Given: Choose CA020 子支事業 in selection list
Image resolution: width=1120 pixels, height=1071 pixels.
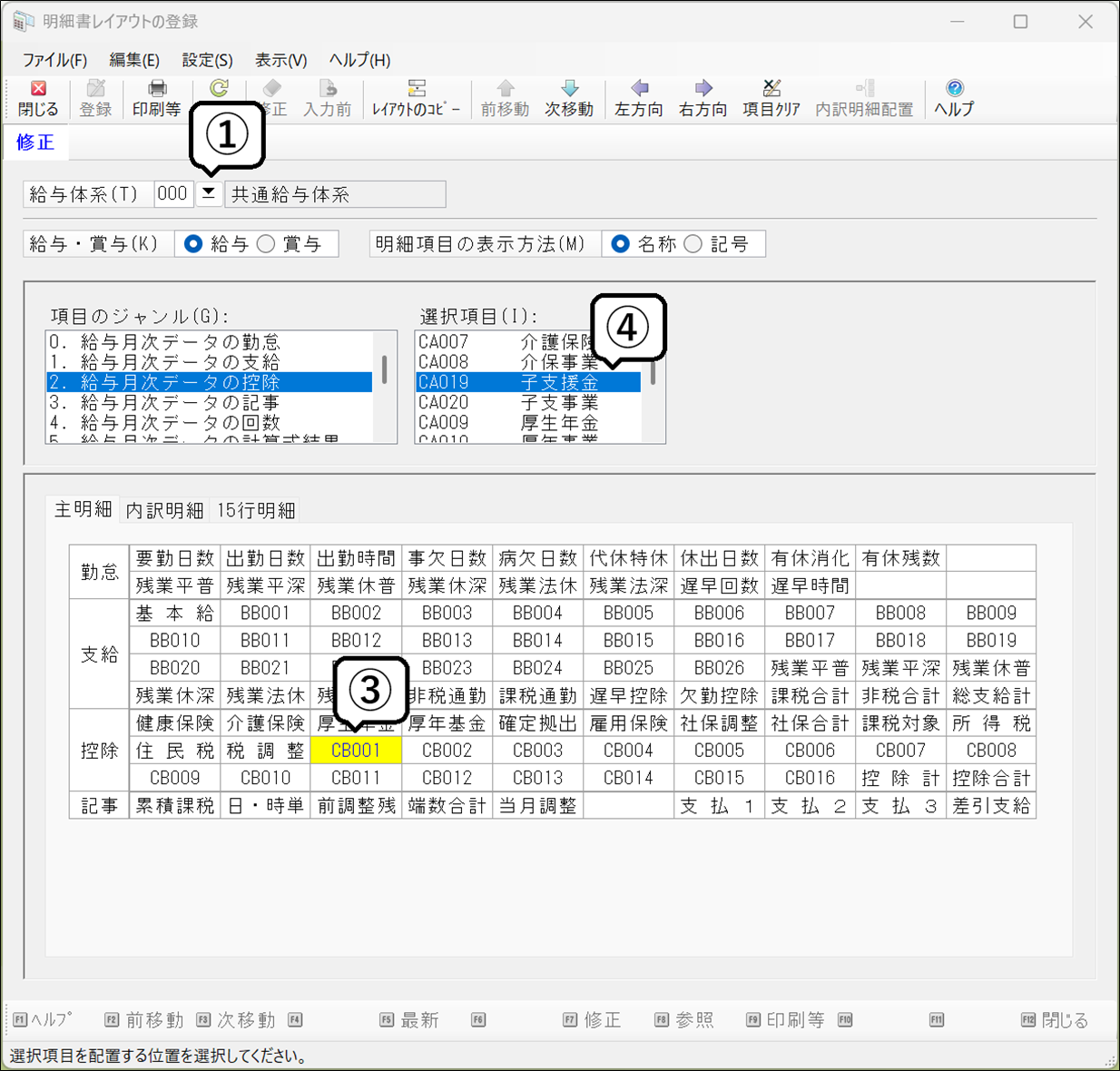Looking at the screenshot, I should [508, 402].
